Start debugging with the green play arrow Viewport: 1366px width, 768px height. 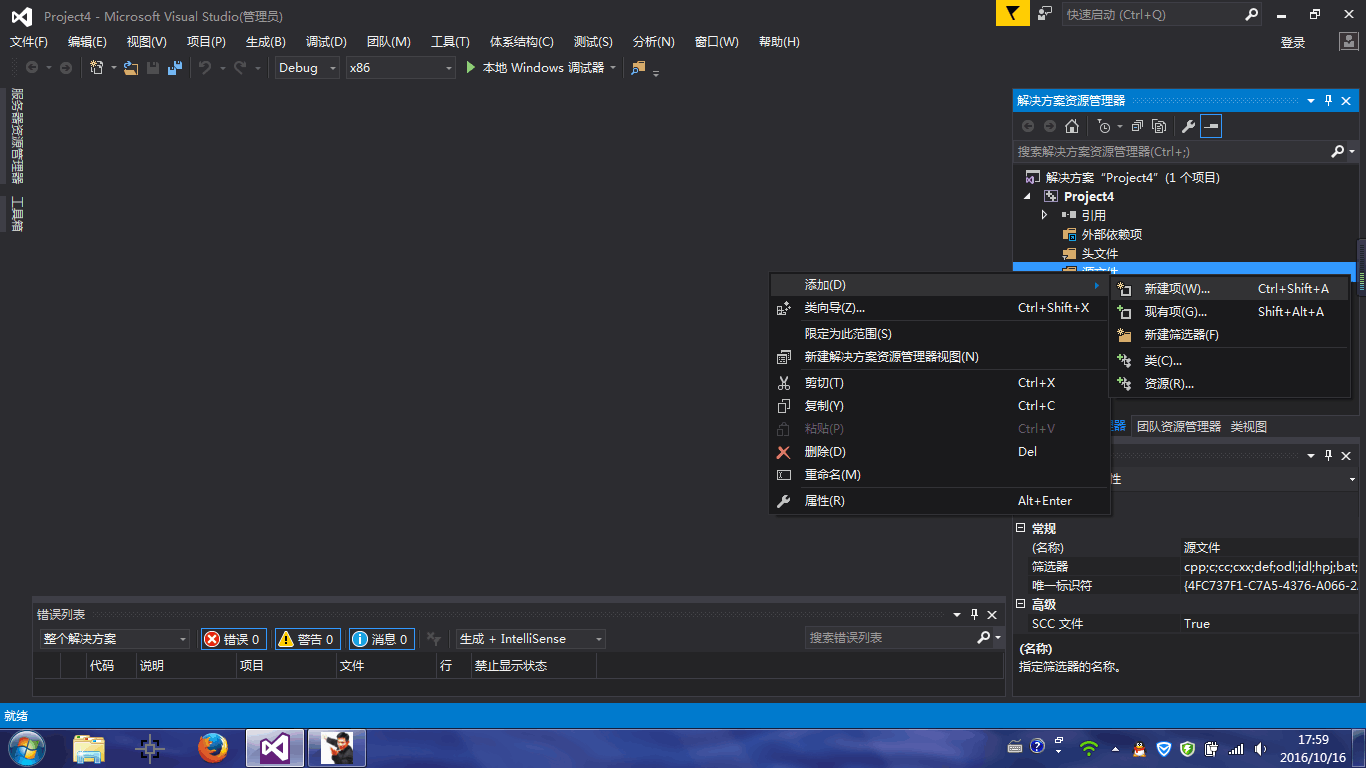[472, 68]
